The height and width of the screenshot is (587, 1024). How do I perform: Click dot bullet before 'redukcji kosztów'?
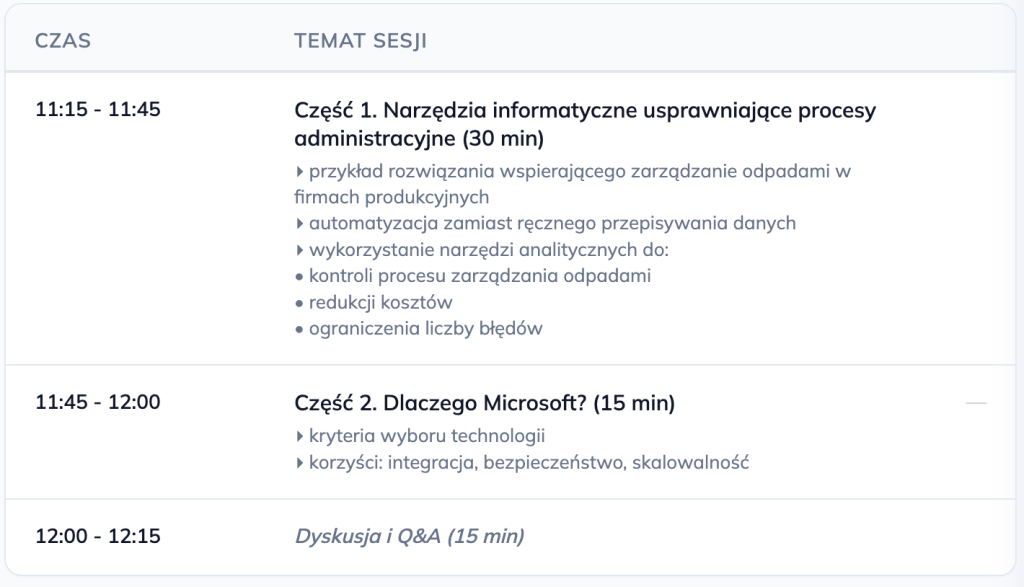coord(299,302)
